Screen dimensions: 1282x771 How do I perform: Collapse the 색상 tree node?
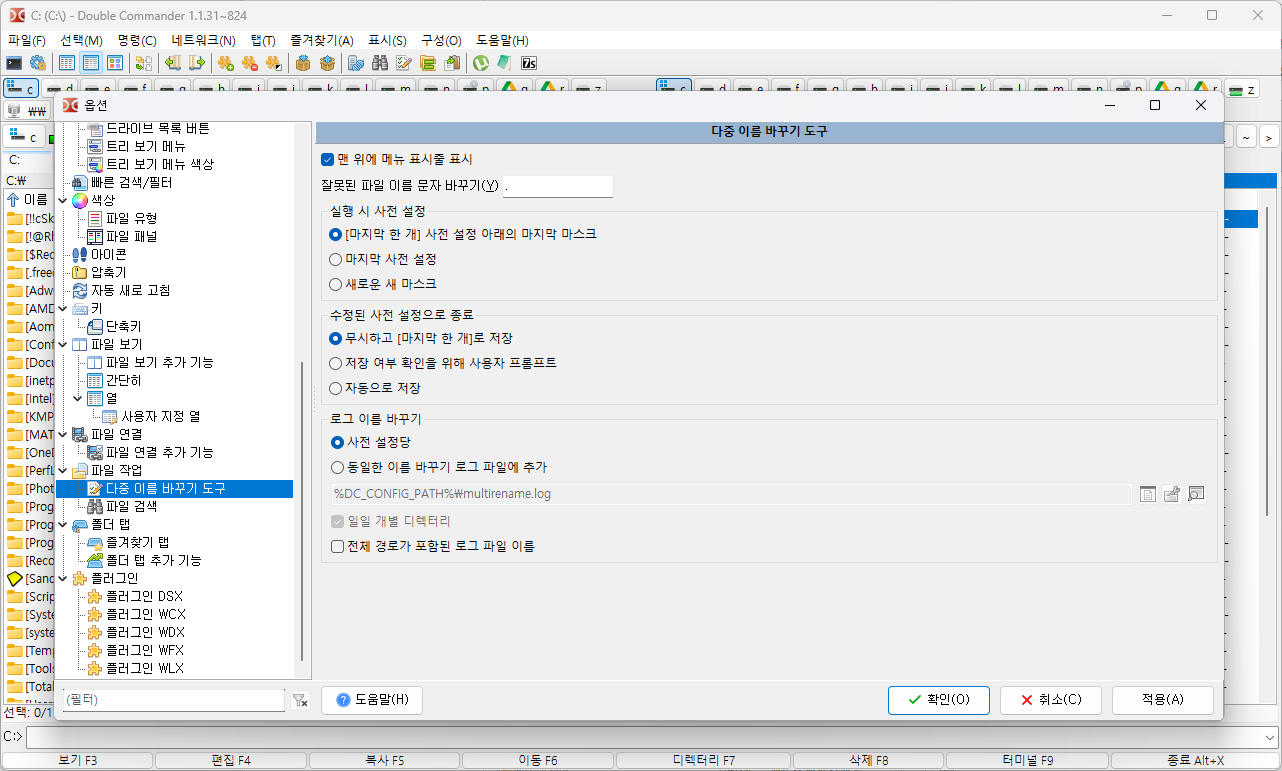pyautogui.click(x=63, y=200)
